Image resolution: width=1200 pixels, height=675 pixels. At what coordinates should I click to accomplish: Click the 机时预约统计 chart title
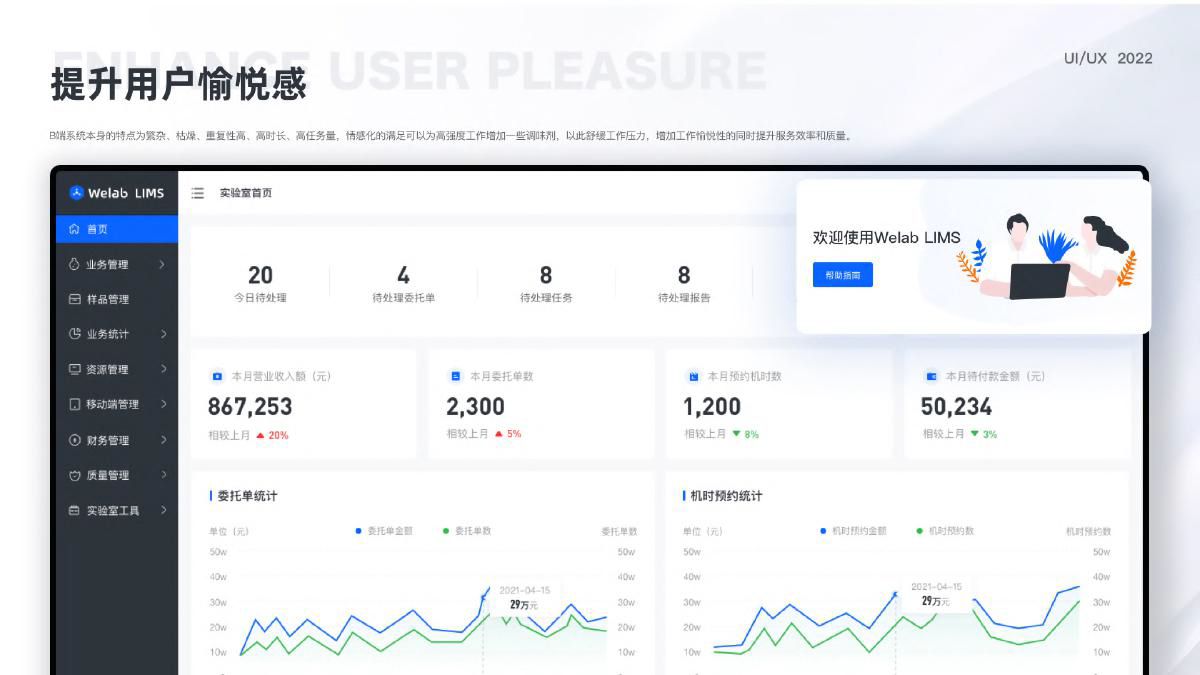(726, 496)
